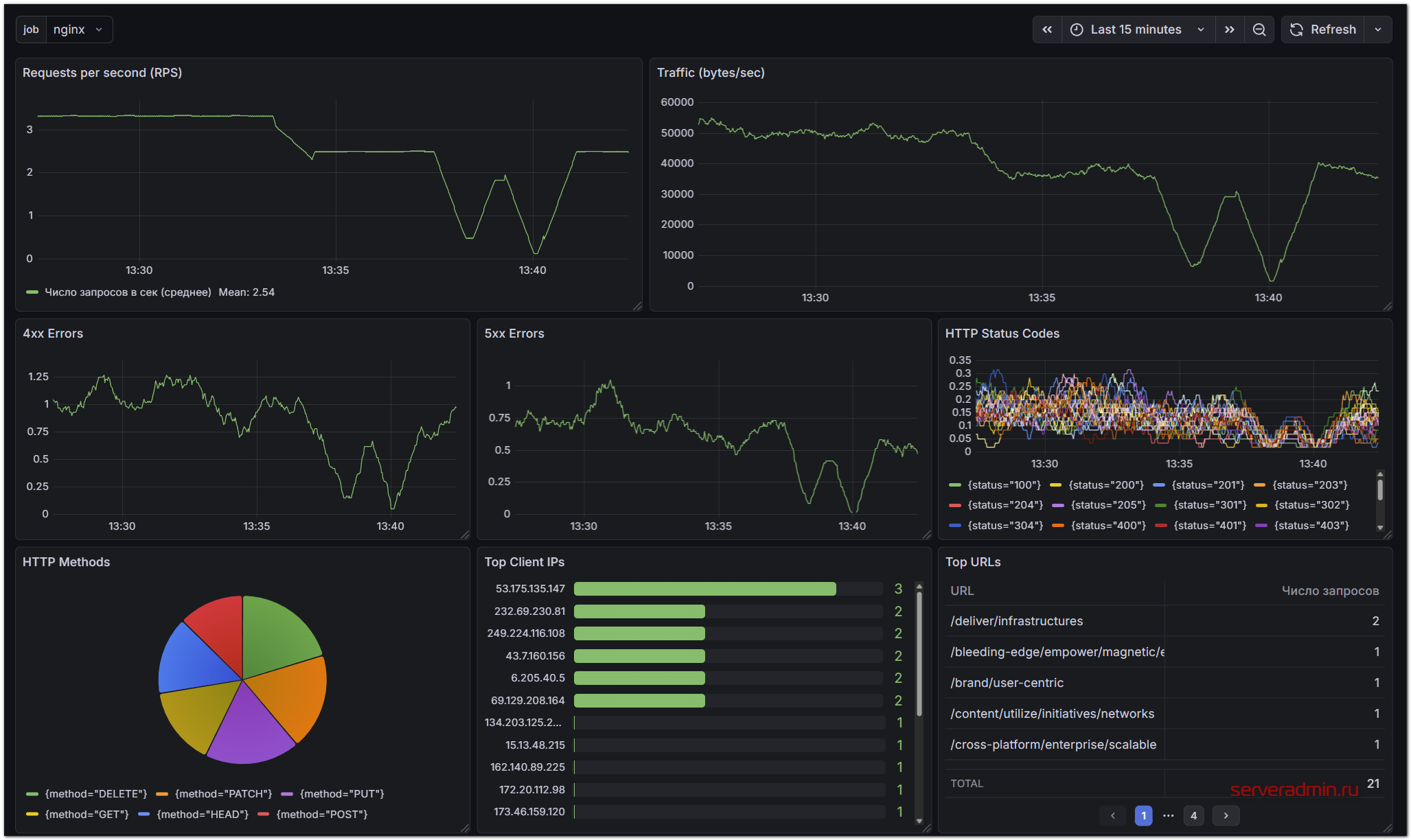Shift time range backward with double-left arrow
This screenshot has height=840, width=1411.
[1047, 30]
